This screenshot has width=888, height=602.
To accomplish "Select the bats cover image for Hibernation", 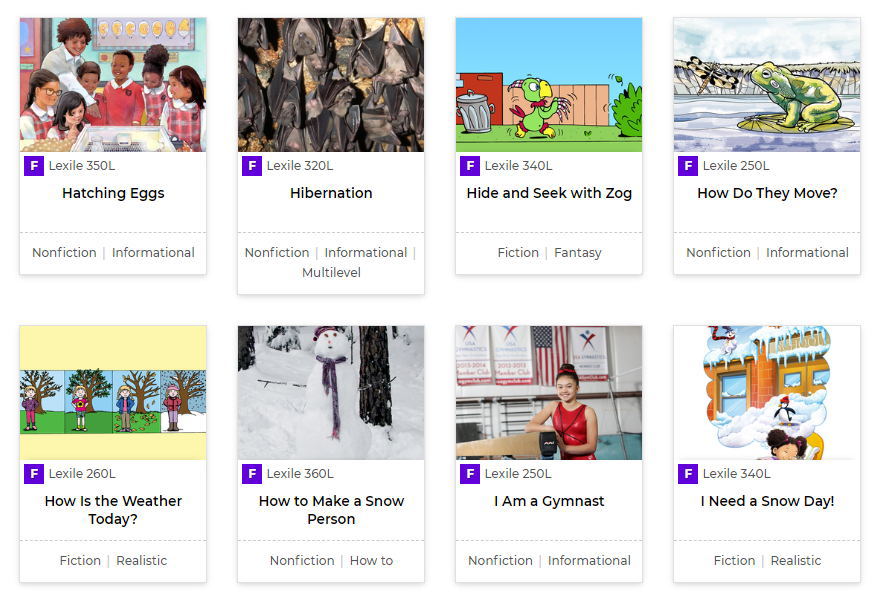I will point(331,85).
